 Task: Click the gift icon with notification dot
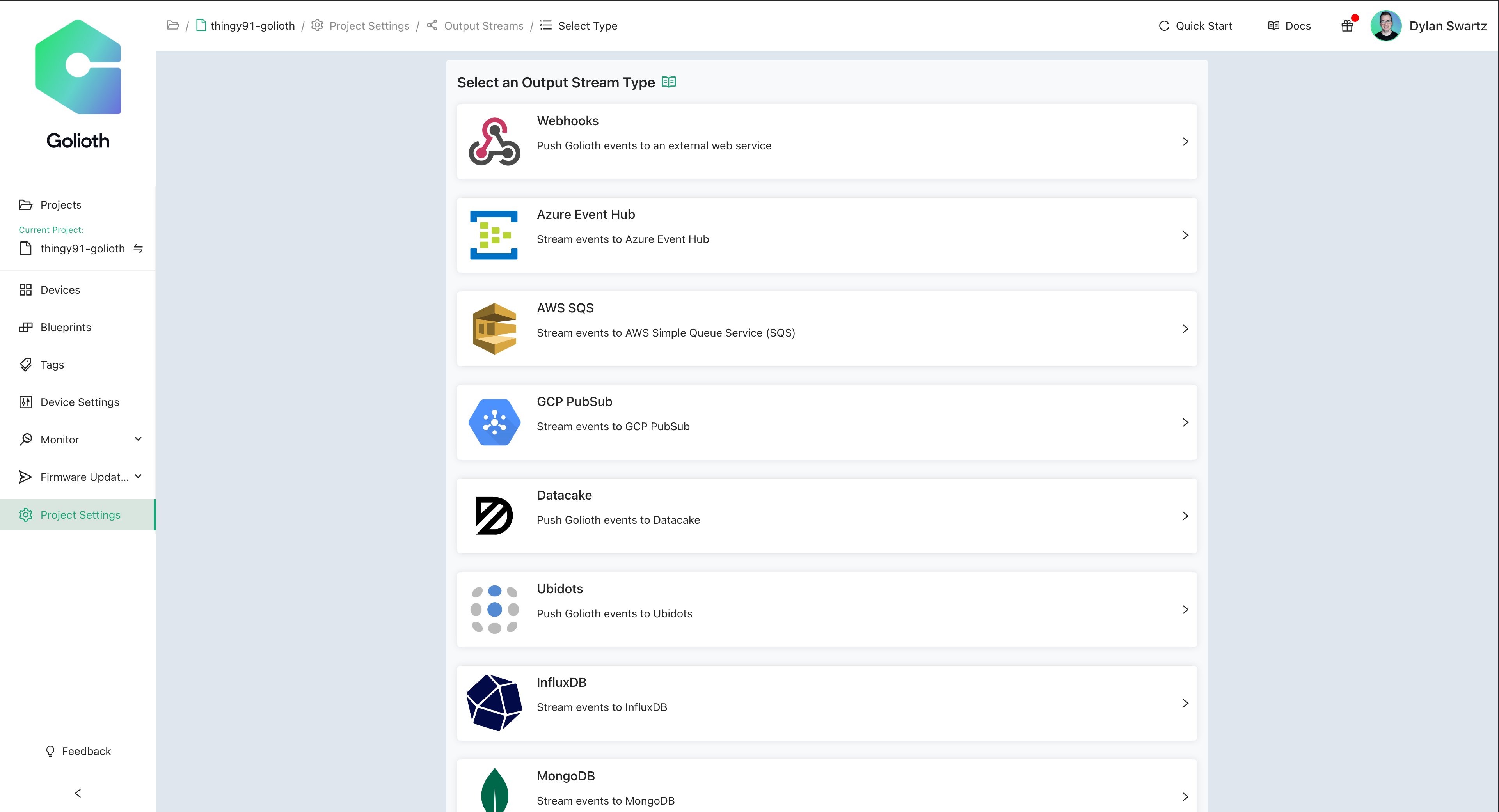[x=1347, y=26]
